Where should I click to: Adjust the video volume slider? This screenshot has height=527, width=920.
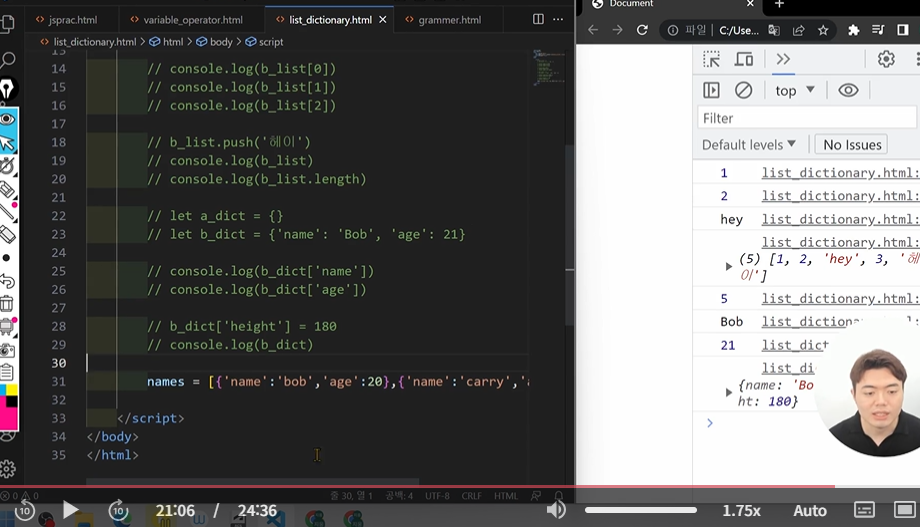tap(641, 510)
